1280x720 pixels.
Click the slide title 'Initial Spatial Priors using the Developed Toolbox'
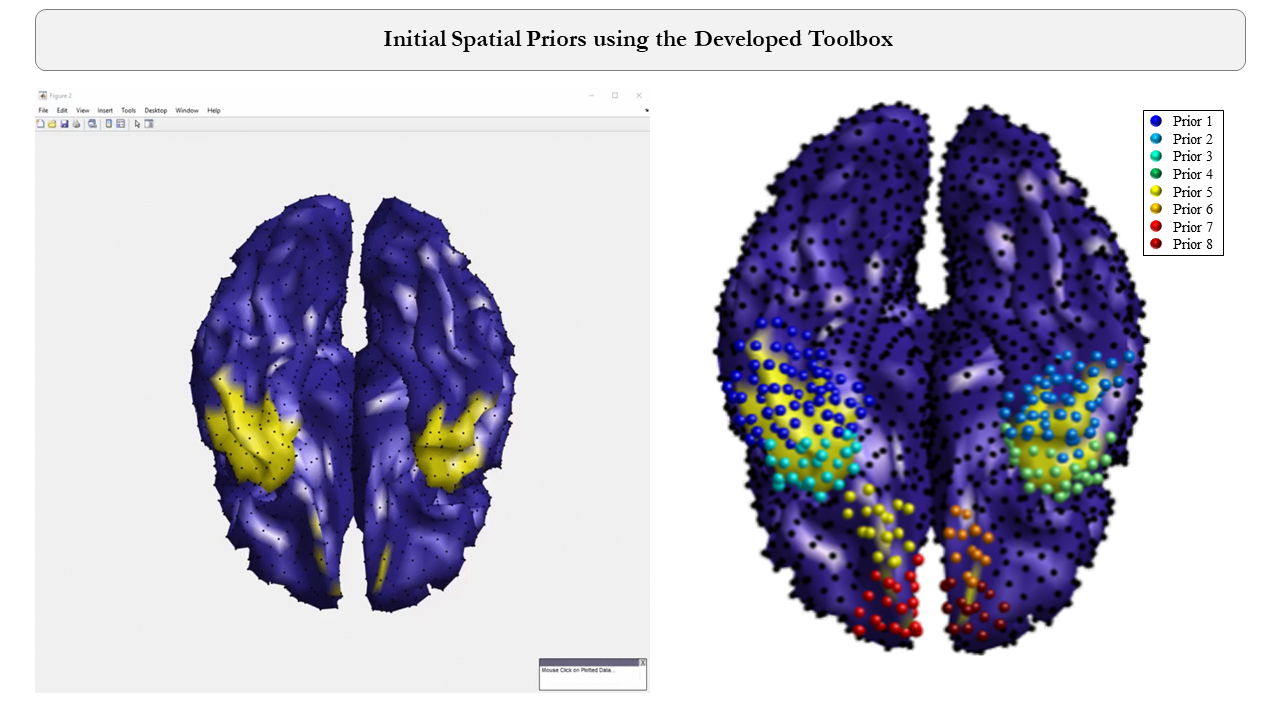(x=638, y=39)
